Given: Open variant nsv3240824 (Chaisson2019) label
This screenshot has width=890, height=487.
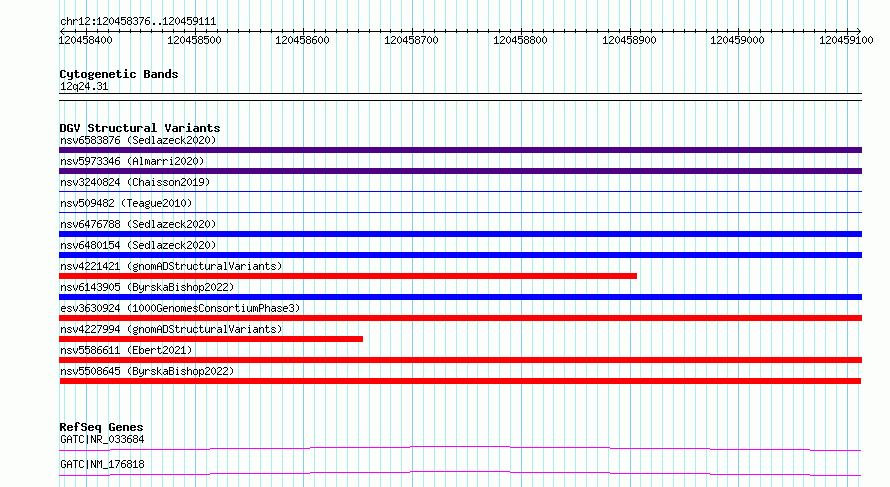Looking at the screenshot, I should pyautogui.click(x=135, y=182).
